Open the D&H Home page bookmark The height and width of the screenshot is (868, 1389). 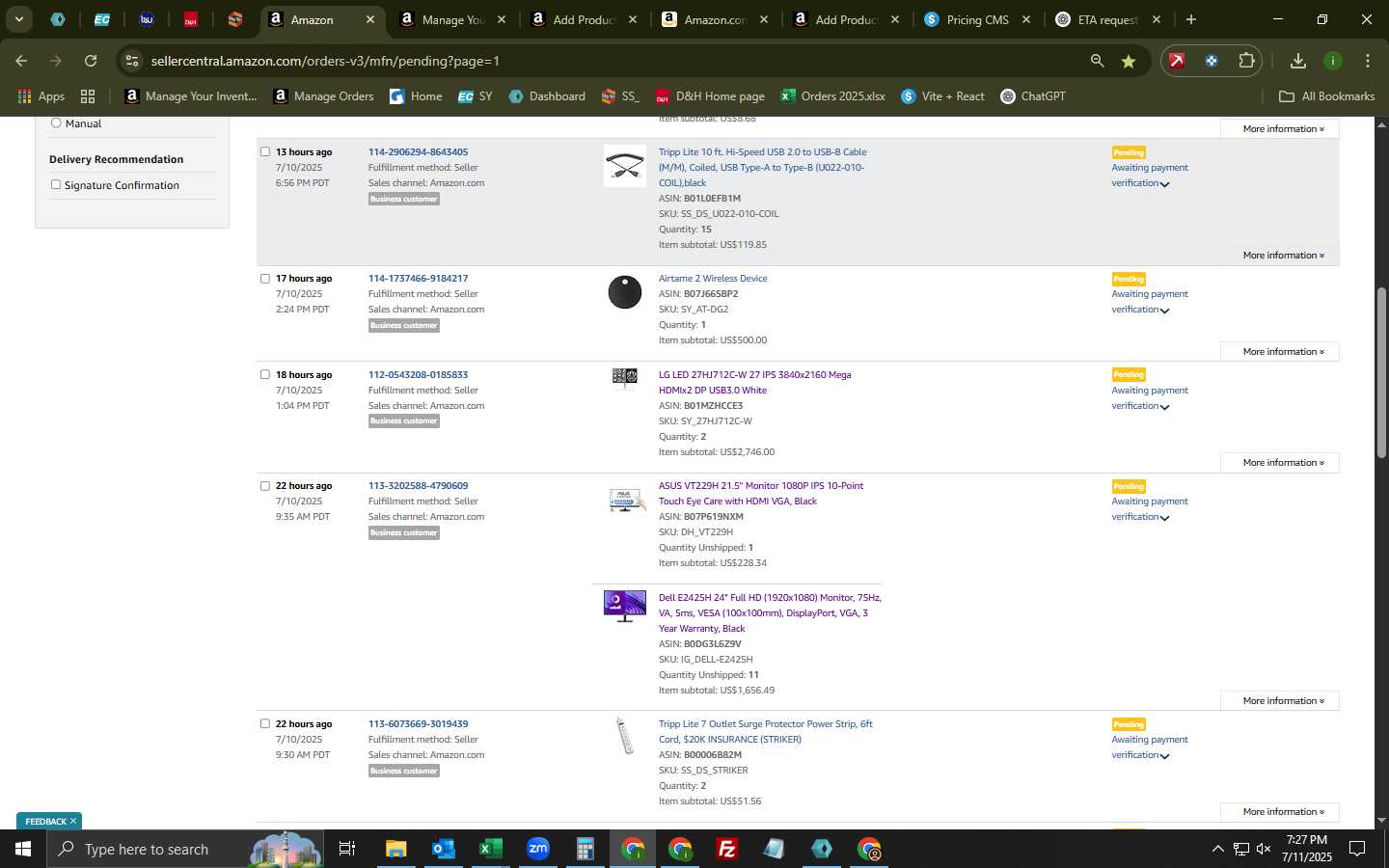[x=710, y=96]
